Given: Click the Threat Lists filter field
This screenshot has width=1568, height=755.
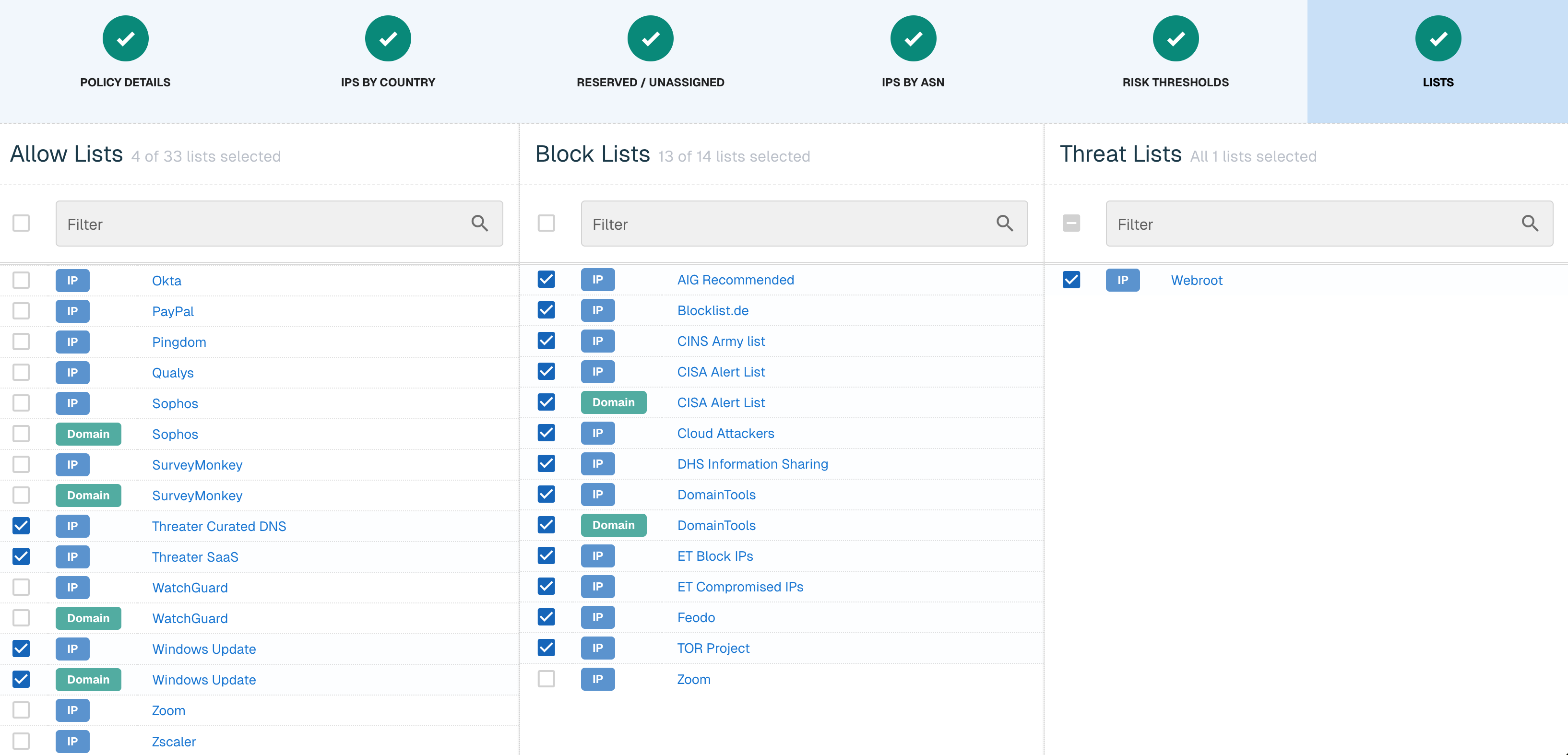Looking at the screenshot, I should click(1330, 223).
